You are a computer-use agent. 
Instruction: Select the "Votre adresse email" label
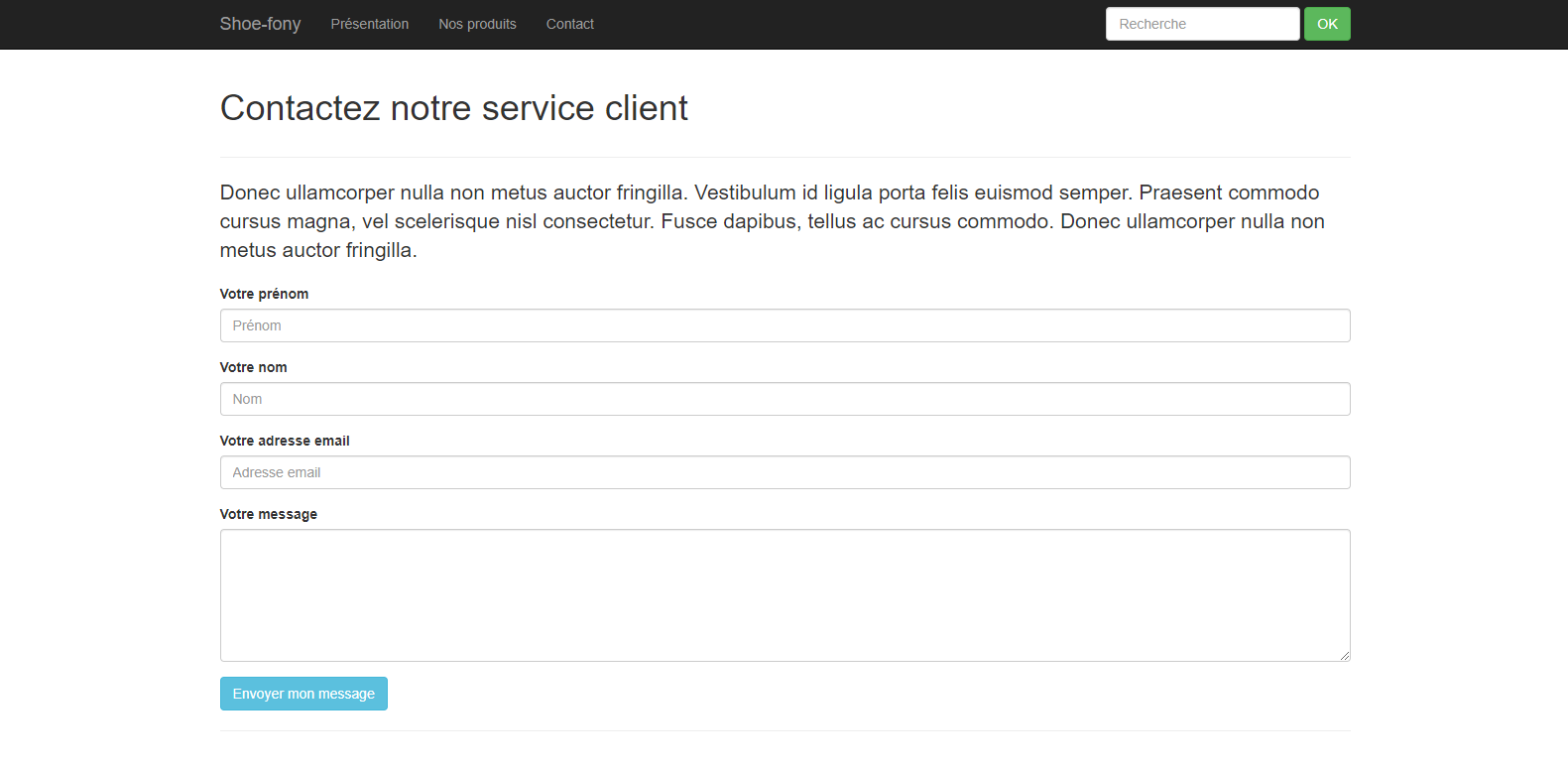click(285, 441)
